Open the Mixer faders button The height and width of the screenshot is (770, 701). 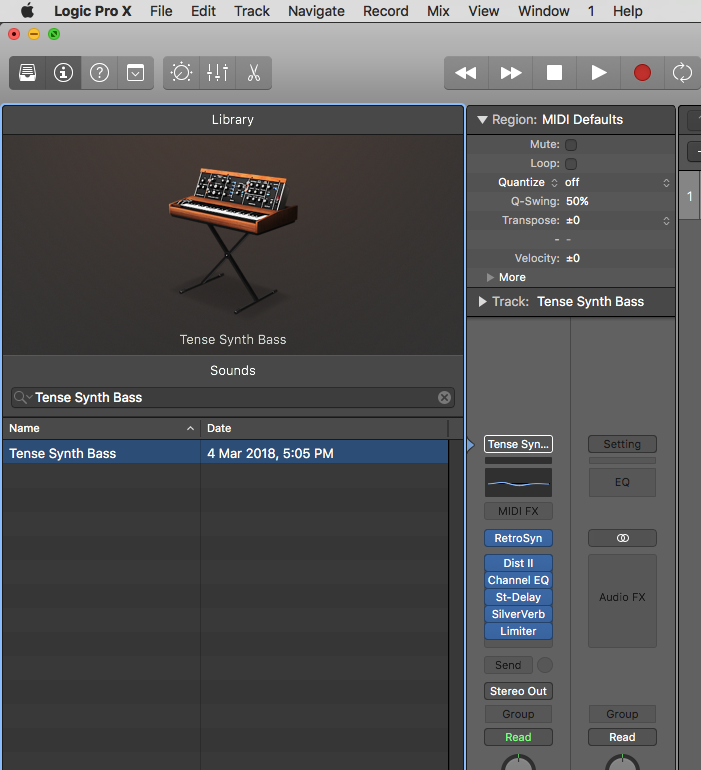coord(217,73)
